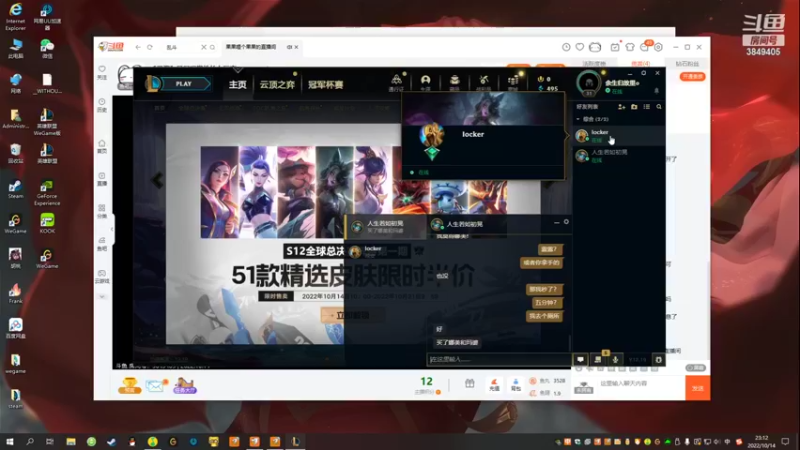Switch to the 主页 tab
800x450 pixels.
(x=237, y=85)
